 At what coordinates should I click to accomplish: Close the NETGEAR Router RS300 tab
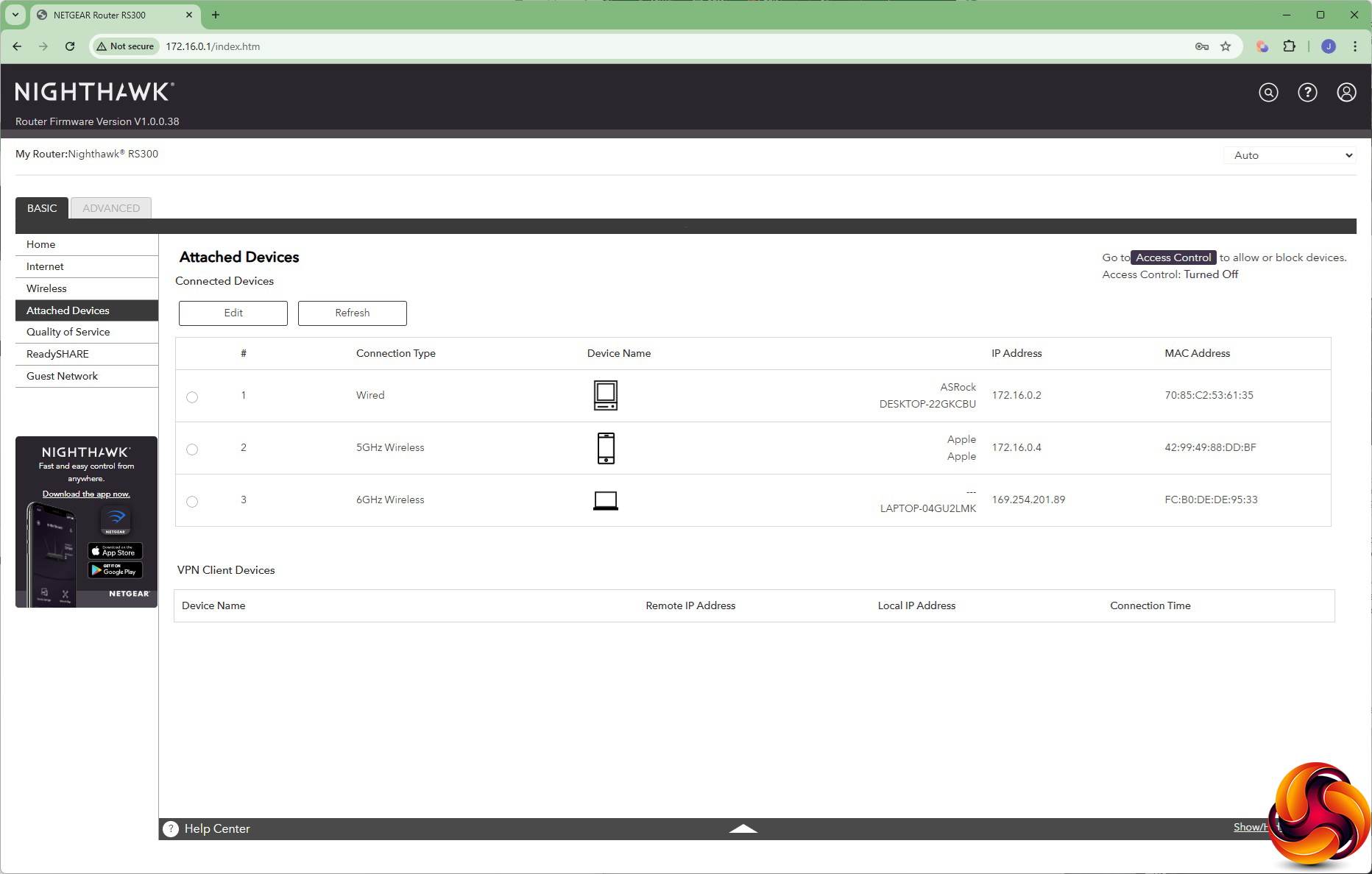(x=189, y=15)
